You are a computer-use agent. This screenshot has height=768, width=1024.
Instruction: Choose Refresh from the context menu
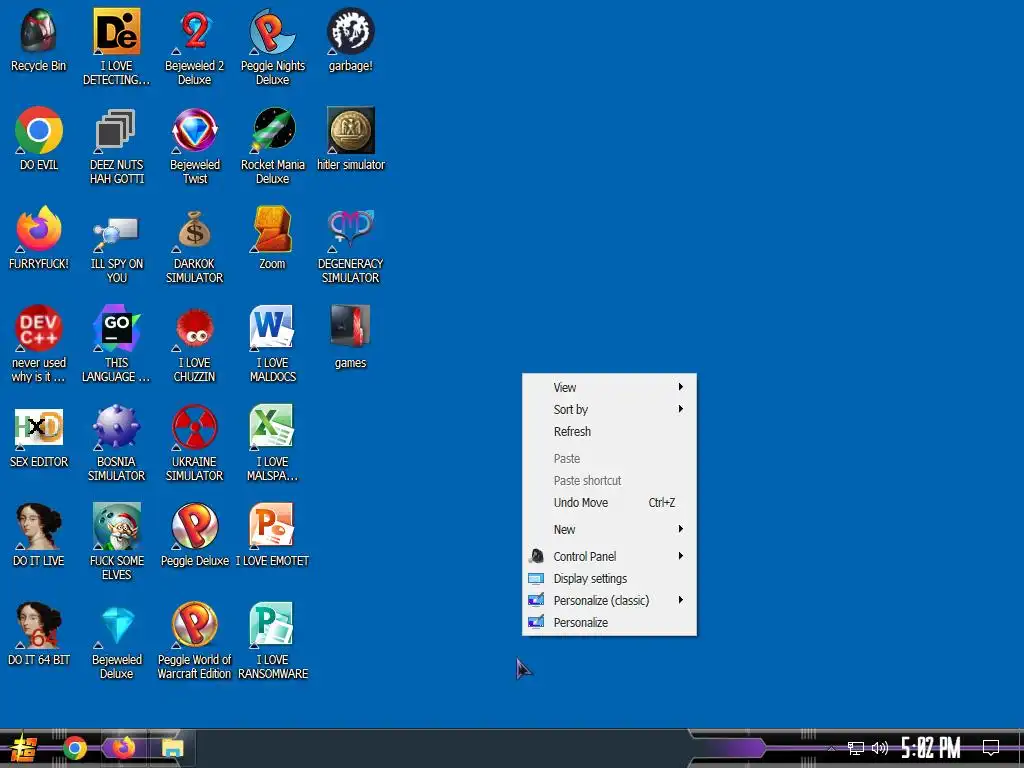click(x=609, y=431)
